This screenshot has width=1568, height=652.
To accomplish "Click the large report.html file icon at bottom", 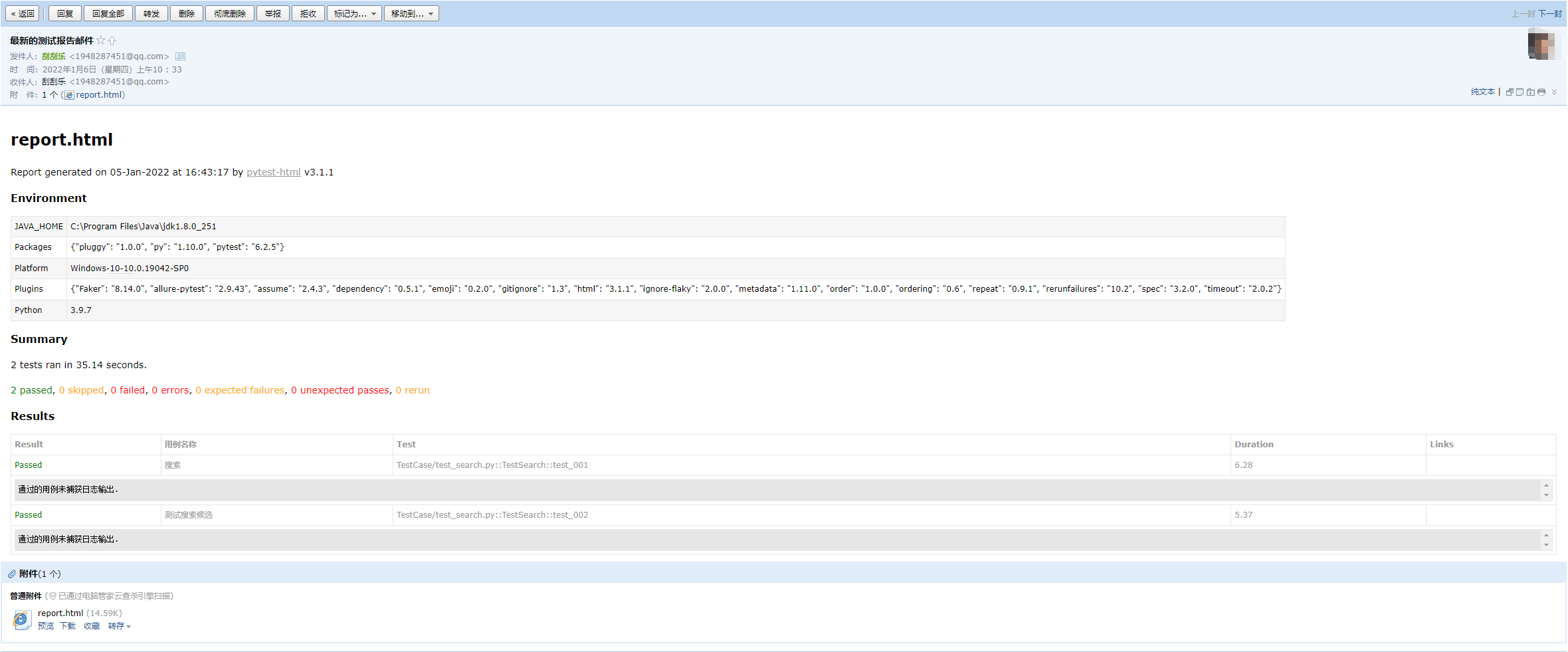I will [x=22, y=620].
